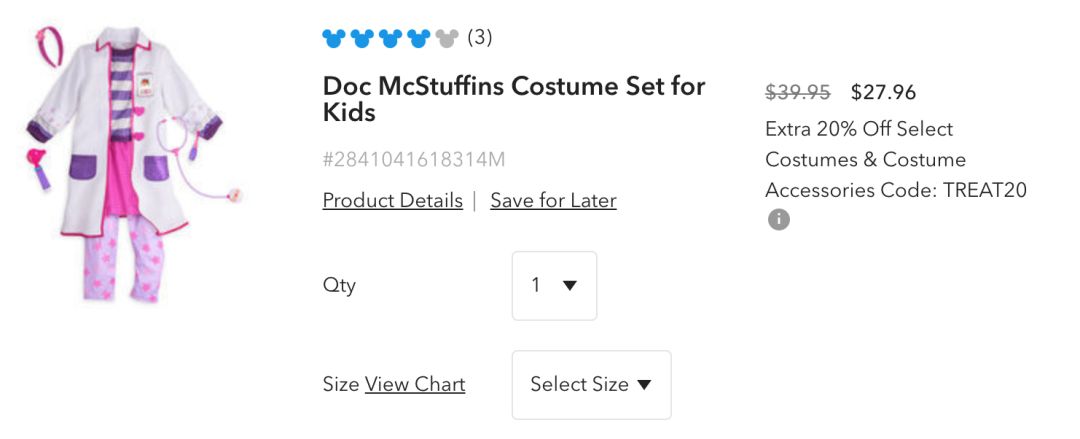Expand the Select Size dropdown
1080x439 pixels.
[591, 385]
